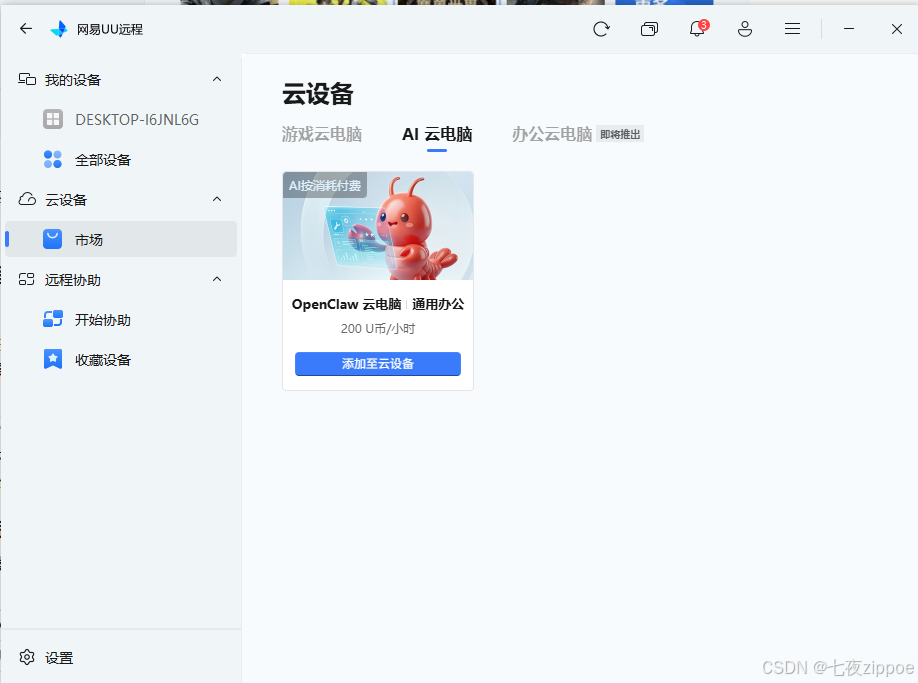Click the AI按消耗付费 label on card
Image resolution: width=918 pixels, height=683 pixels.
click(x=325, y=186)
